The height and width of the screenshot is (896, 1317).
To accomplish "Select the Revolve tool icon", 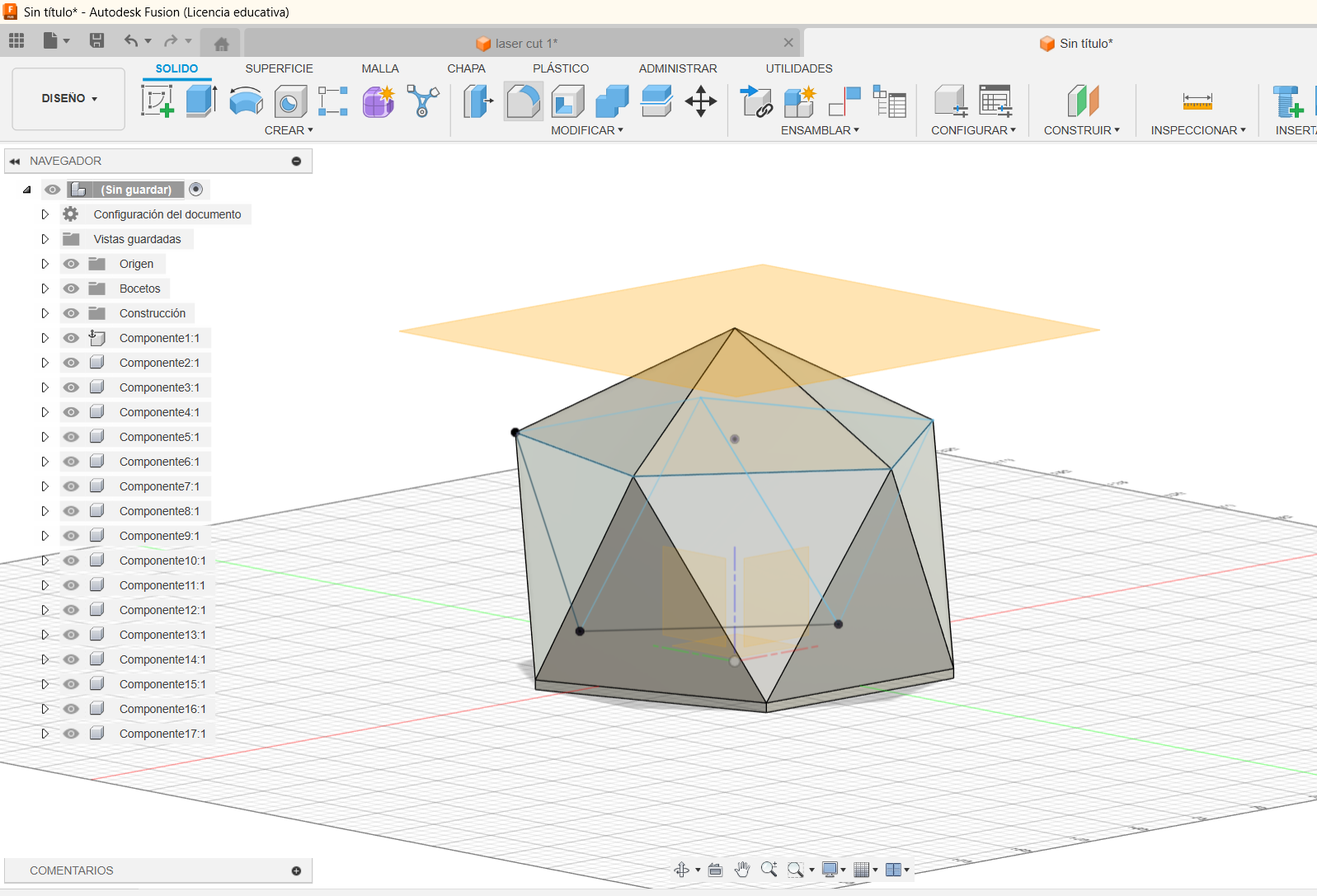I will pyautogui.click(x=246, y=101).
